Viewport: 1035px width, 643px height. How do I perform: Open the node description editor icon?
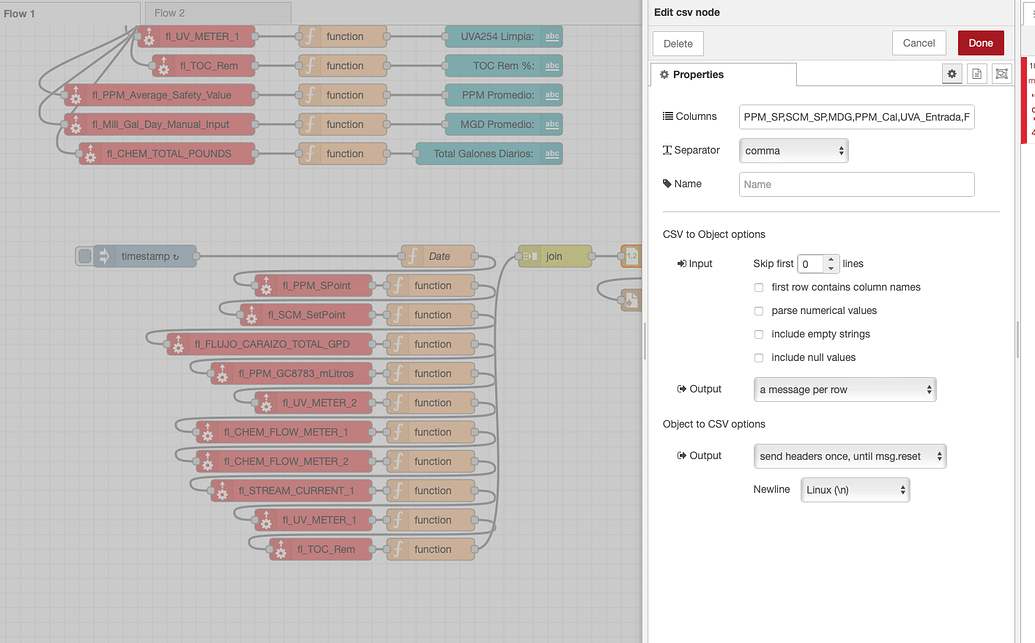click(x=976, y=73)
